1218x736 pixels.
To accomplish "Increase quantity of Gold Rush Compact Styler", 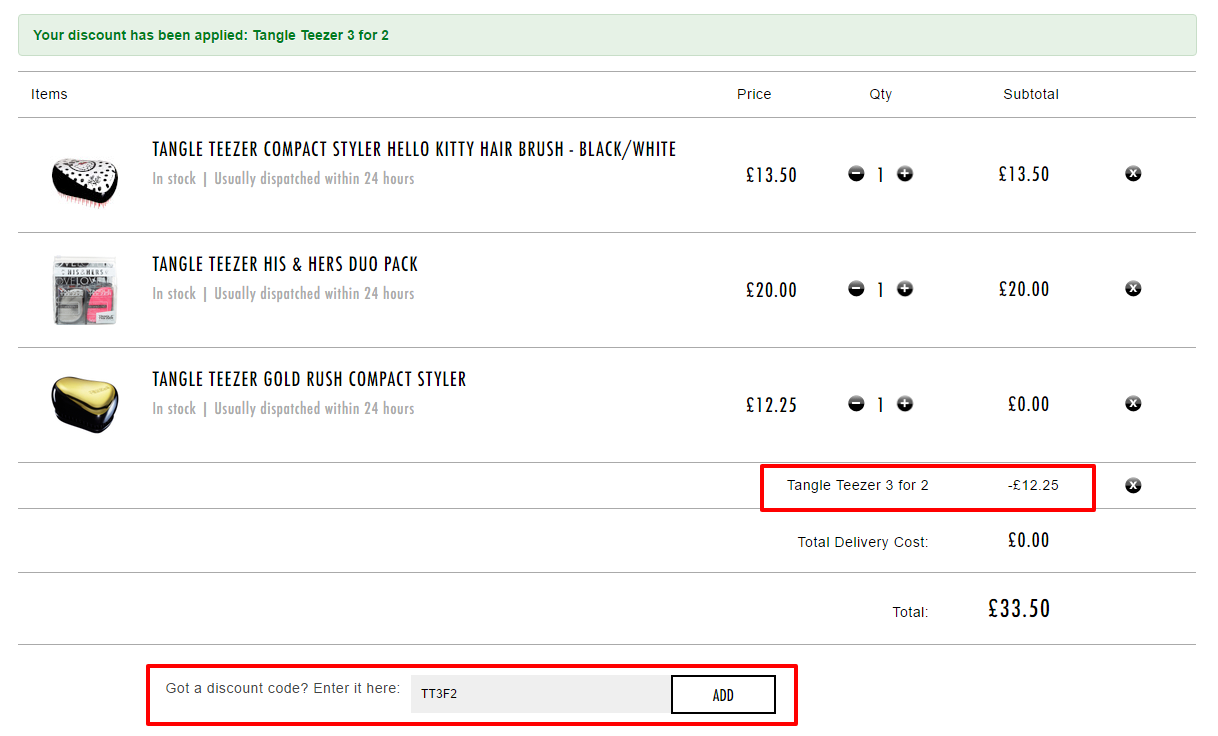I will [905, 404].
